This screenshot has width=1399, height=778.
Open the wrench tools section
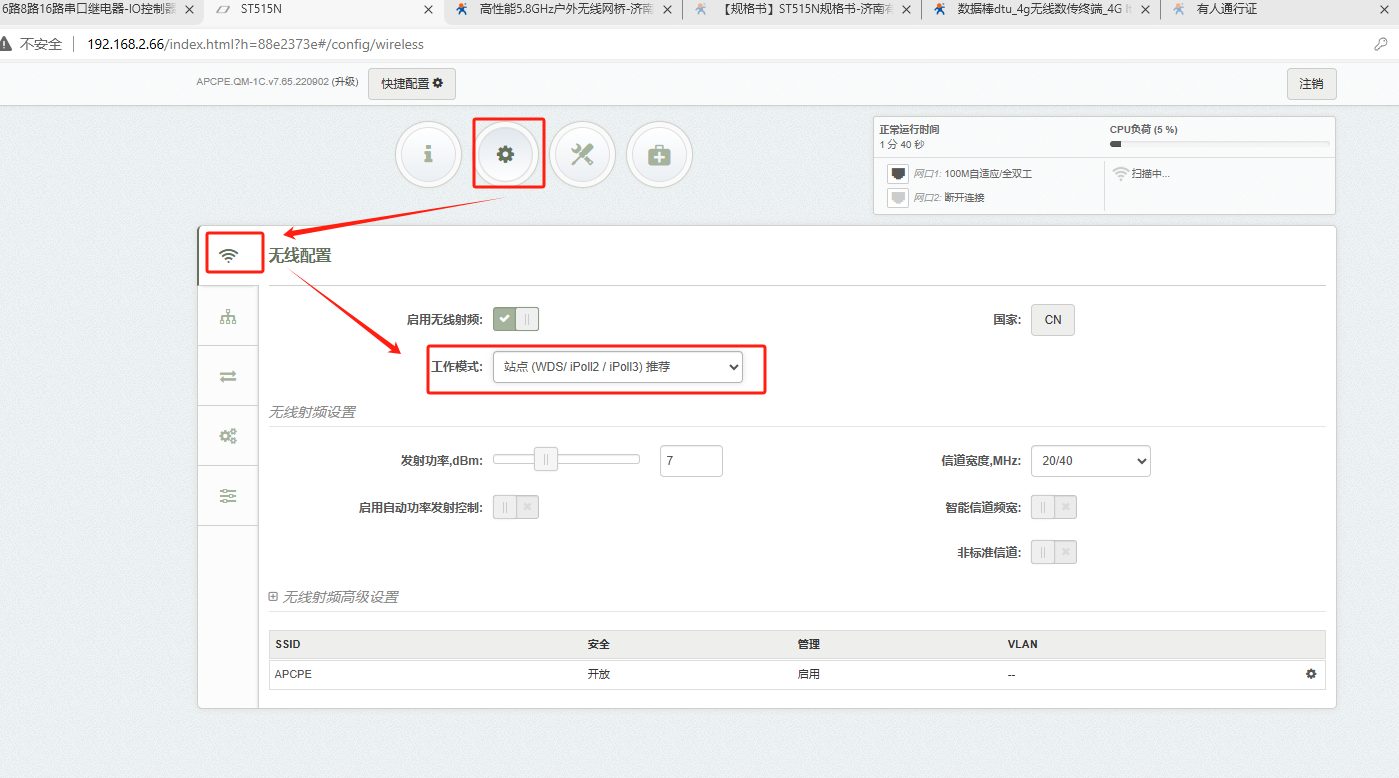(582, 154)
